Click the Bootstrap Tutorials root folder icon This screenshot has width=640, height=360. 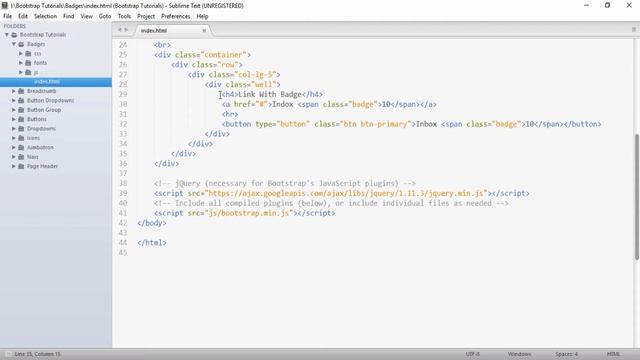pos(14,35)
